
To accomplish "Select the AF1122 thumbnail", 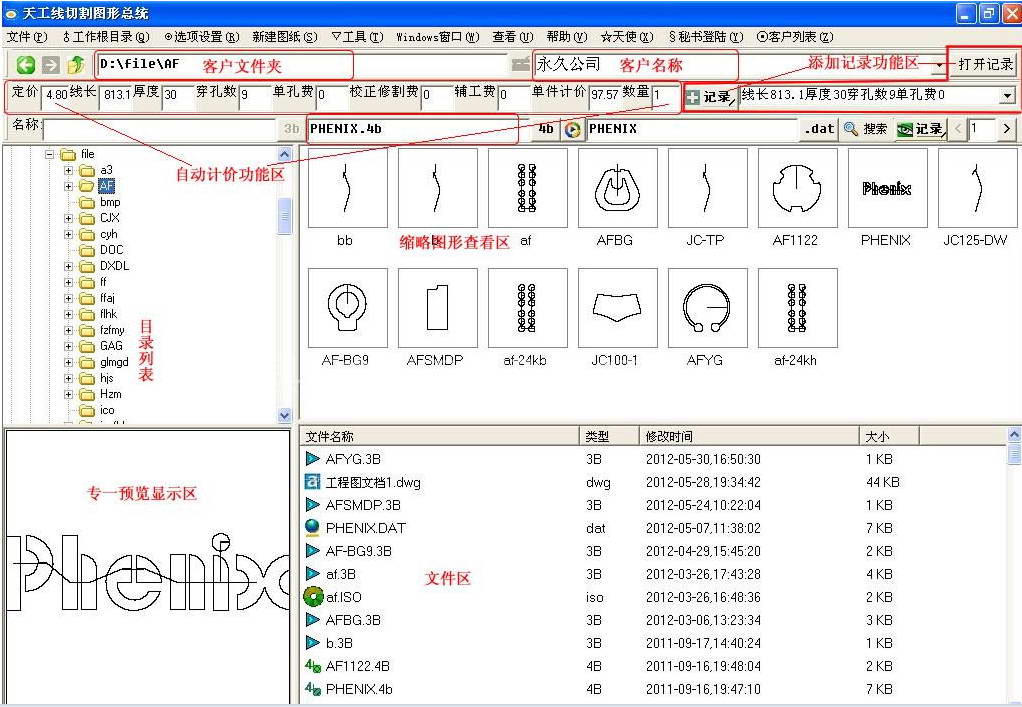I will pos(797,188).
